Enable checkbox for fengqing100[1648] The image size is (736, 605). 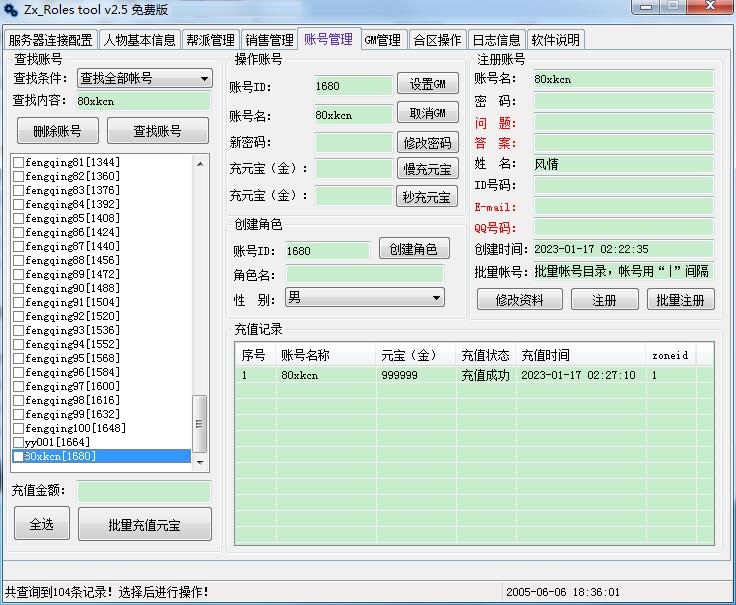click(19, 428)
